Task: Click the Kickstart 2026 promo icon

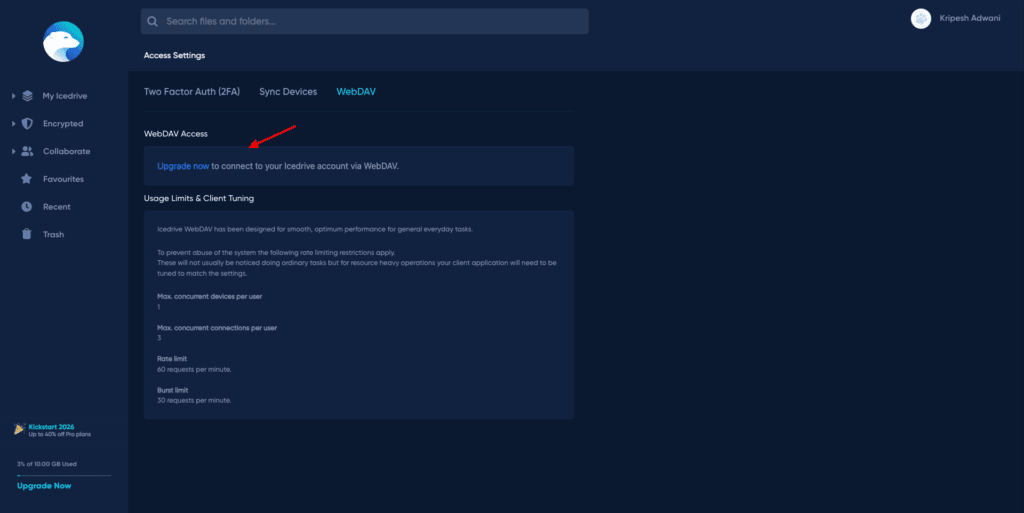Action: click(x=19, y=429)
